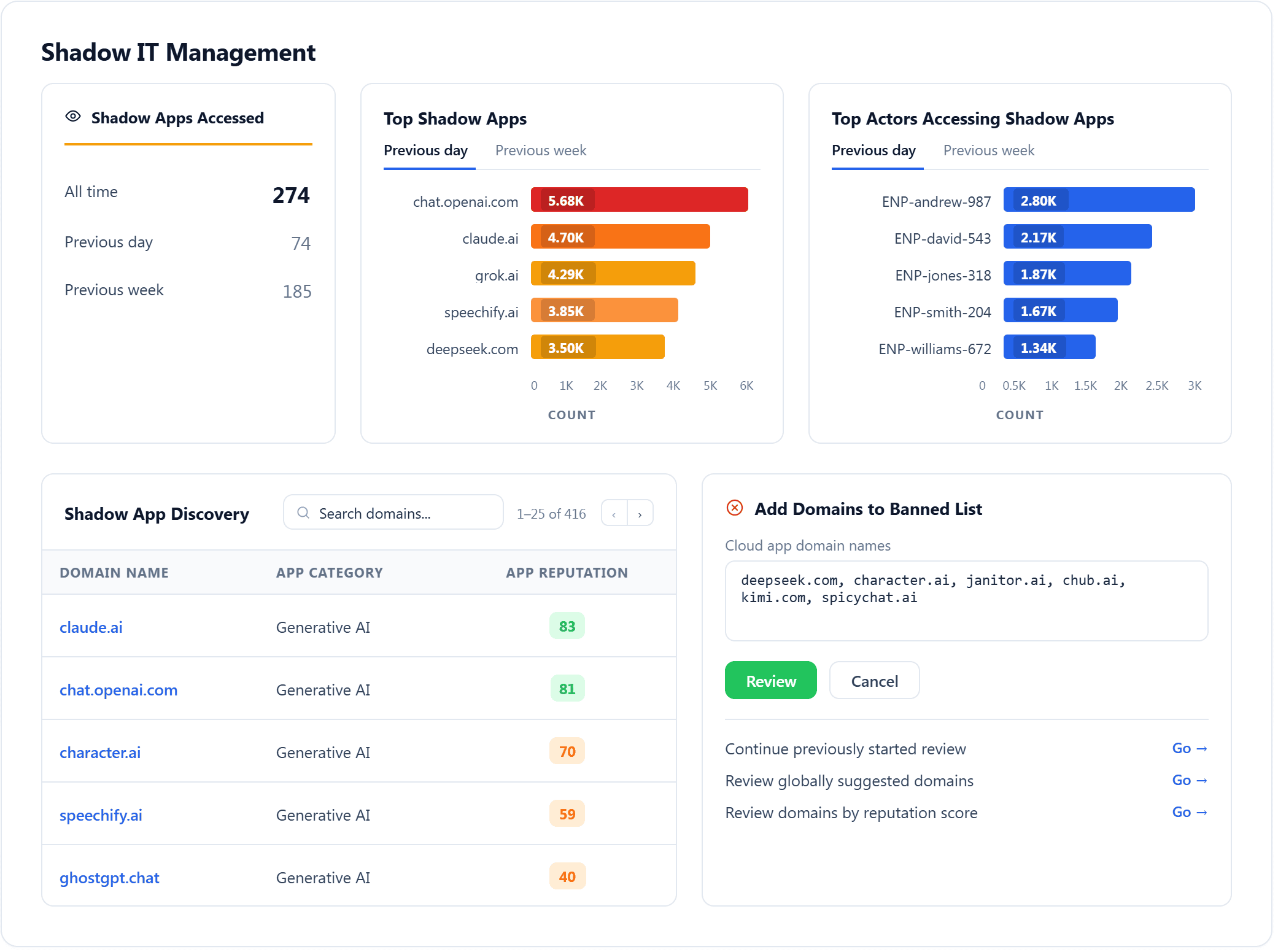Click the reputation badge 40

(567, 877)
